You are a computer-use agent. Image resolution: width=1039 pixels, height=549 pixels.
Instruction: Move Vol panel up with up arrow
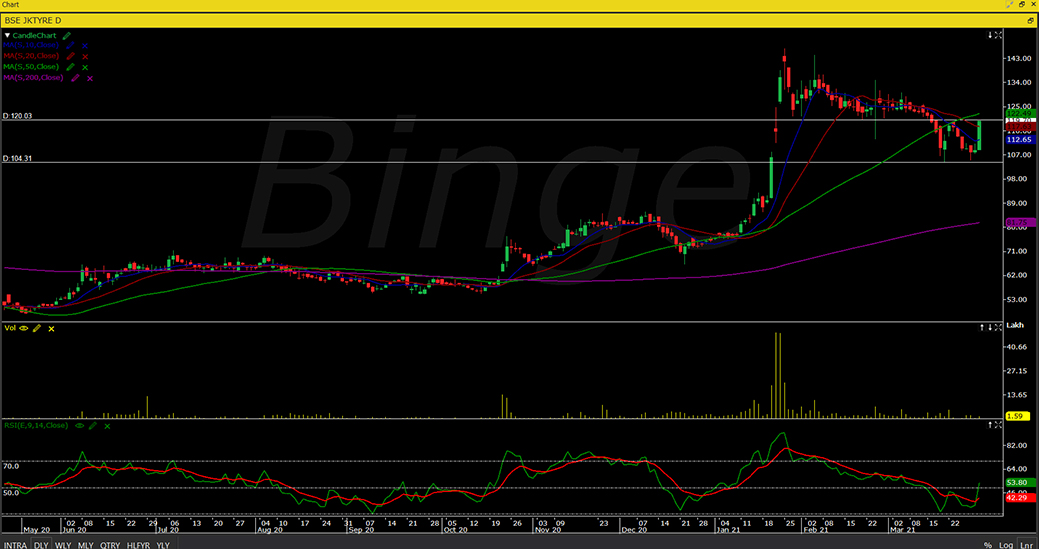point(983,327)
